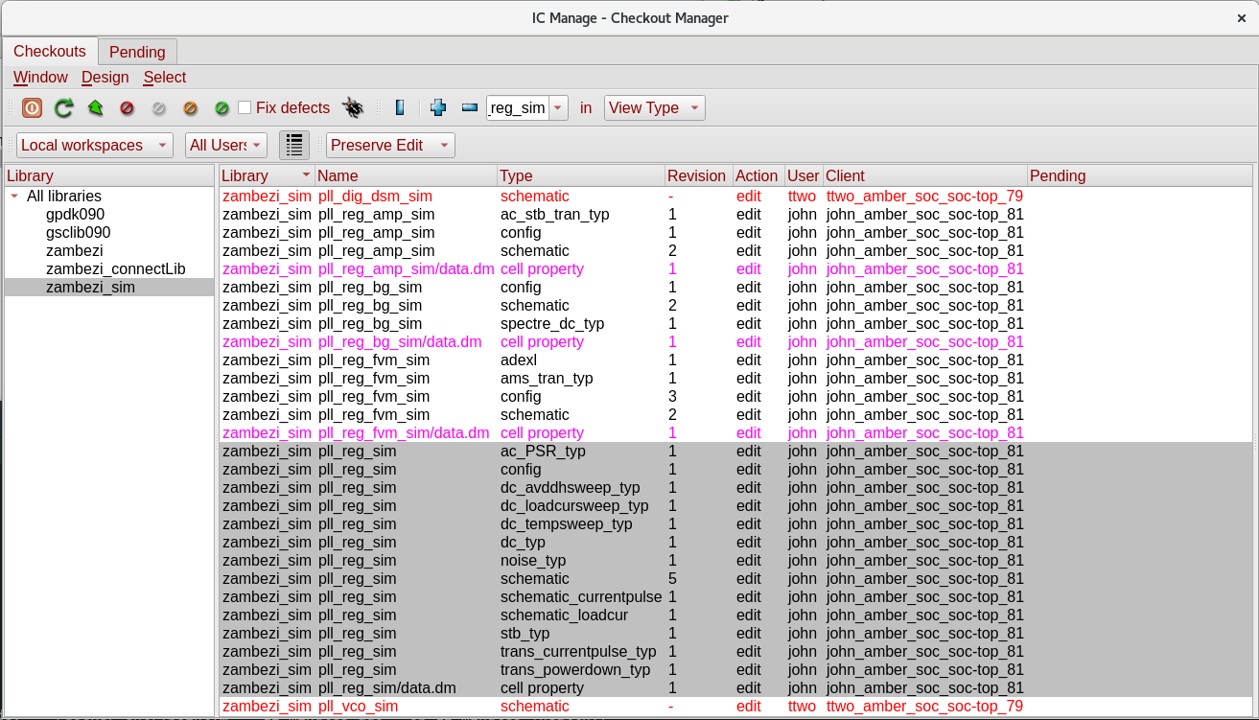Toggle the list view button

pyautogui.click(x=294, y=145)
